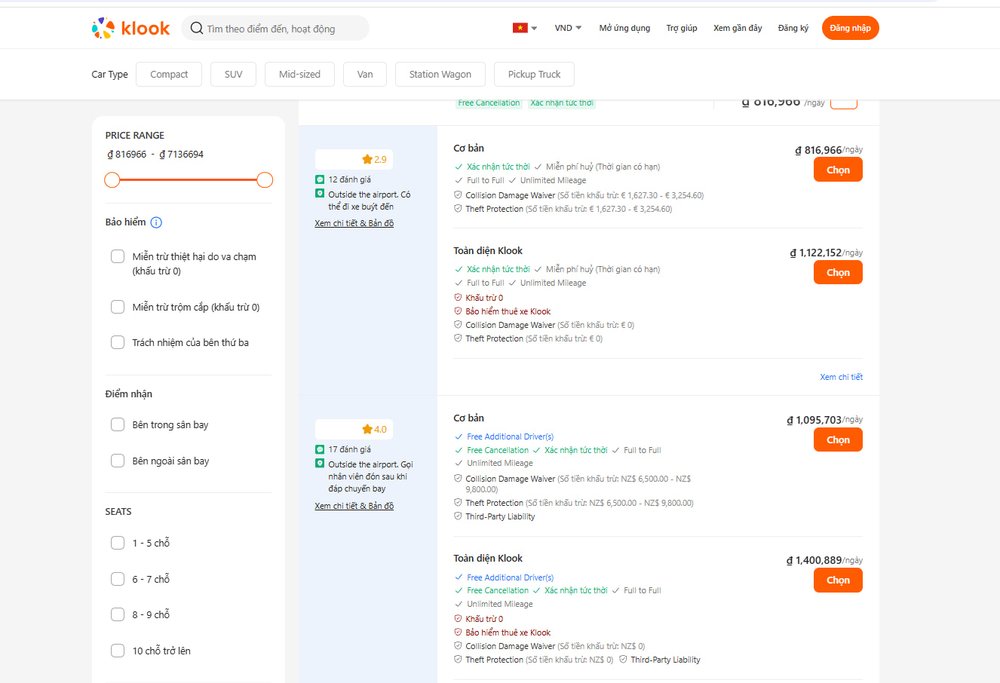Expand Xem chi tiết under first car
Viewport: 1000px width, 683px height.
pyautogui.click(x=840, y=377)
